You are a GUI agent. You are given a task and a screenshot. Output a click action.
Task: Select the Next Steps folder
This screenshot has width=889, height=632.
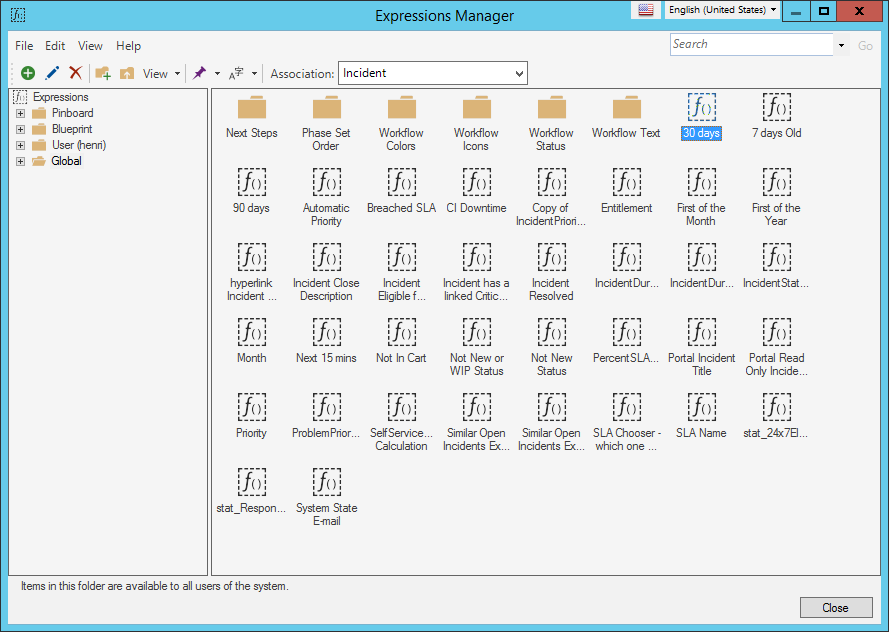[252, 117]
